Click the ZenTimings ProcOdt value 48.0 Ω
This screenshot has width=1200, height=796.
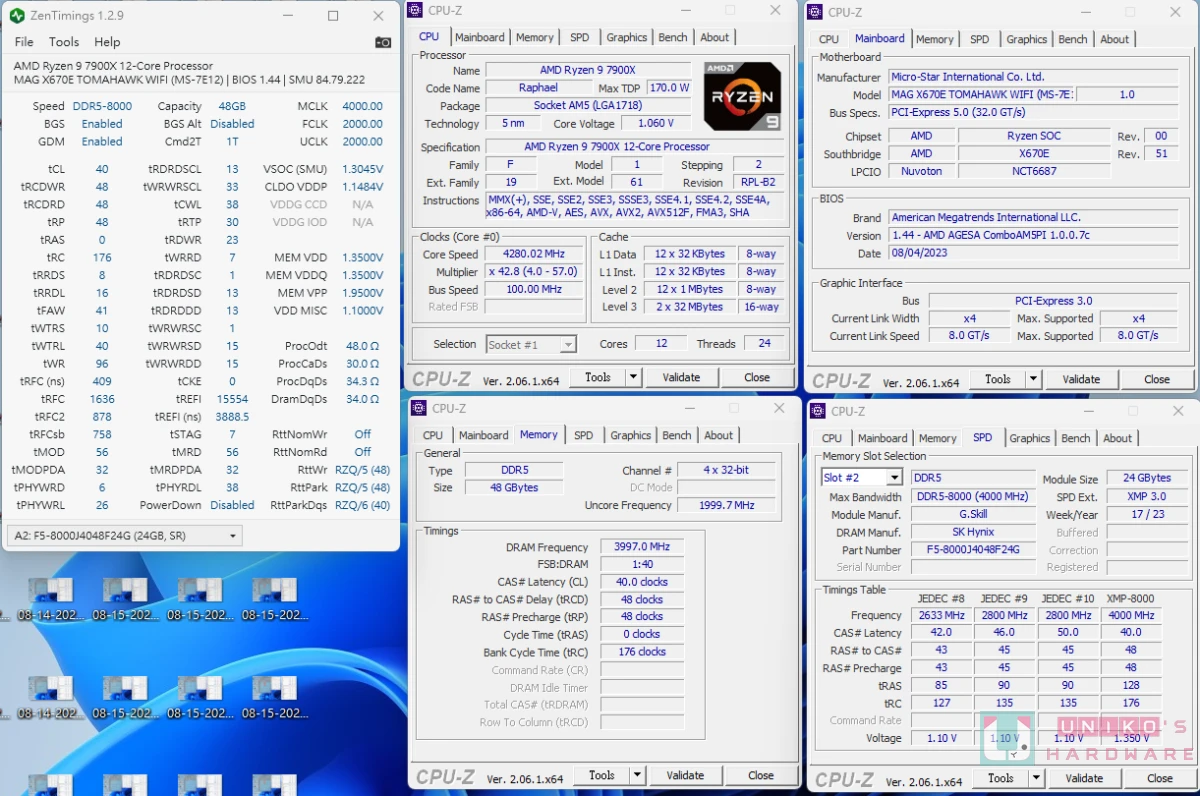click(x=363, y=346)
